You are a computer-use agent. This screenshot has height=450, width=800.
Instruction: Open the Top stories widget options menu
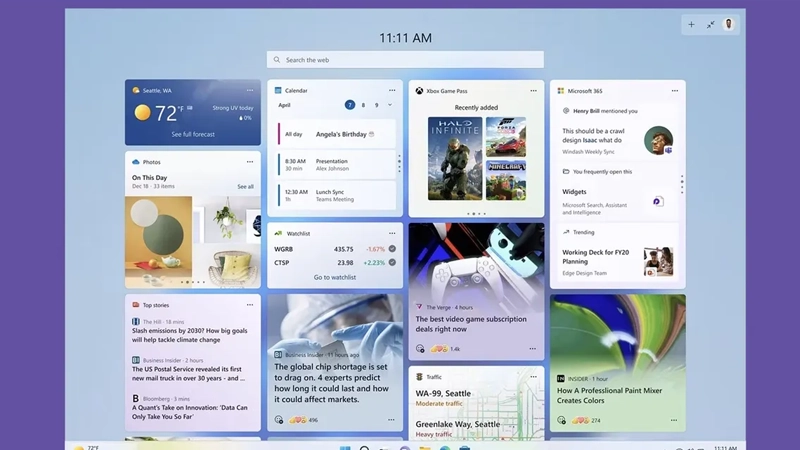point(250,305)
